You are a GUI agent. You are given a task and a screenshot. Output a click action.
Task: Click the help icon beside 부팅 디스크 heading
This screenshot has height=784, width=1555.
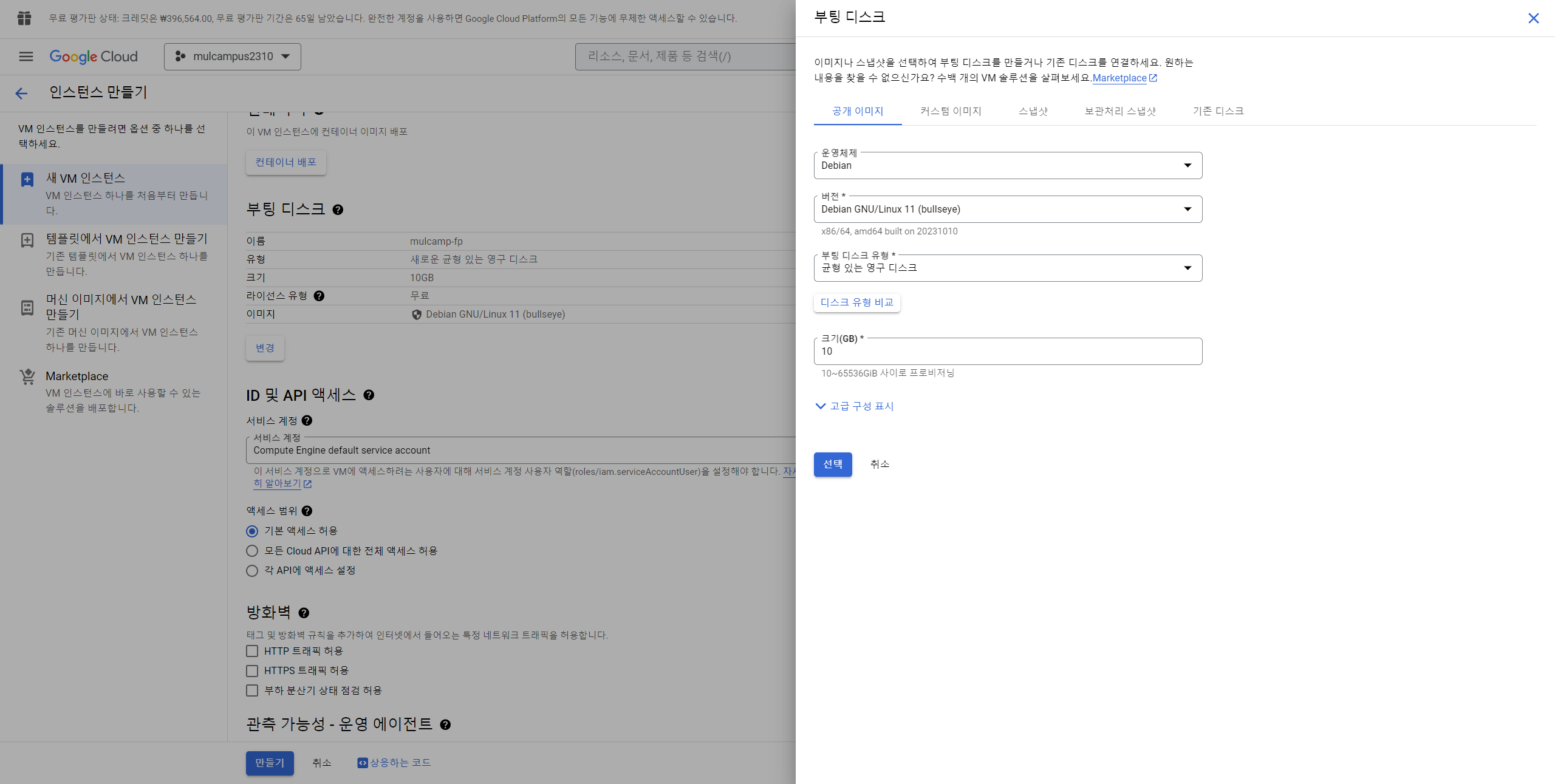pos(338,210)
